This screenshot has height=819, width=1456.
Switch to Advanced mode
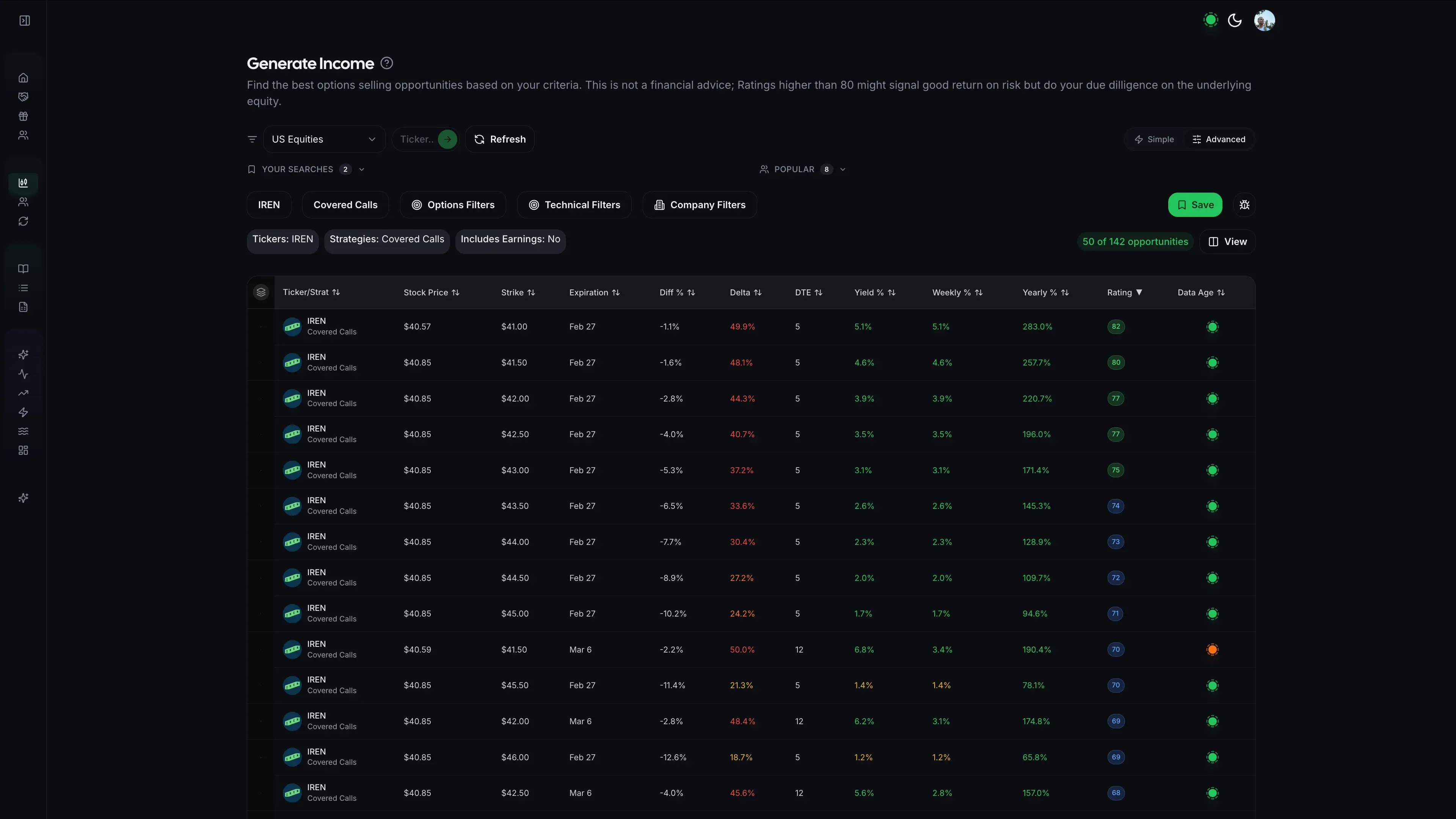click(x=1219, y=140)
